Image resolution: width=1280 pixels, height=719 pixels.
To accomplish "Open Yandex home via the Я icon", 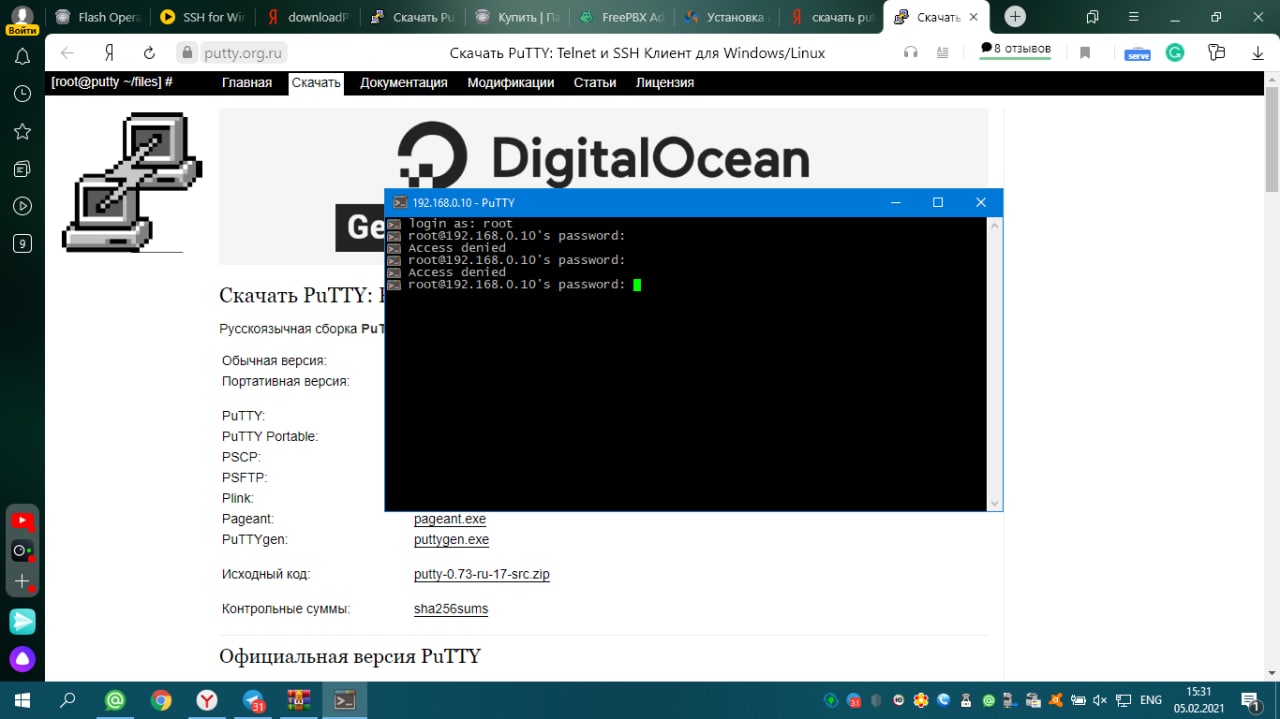I will point(110,53).
